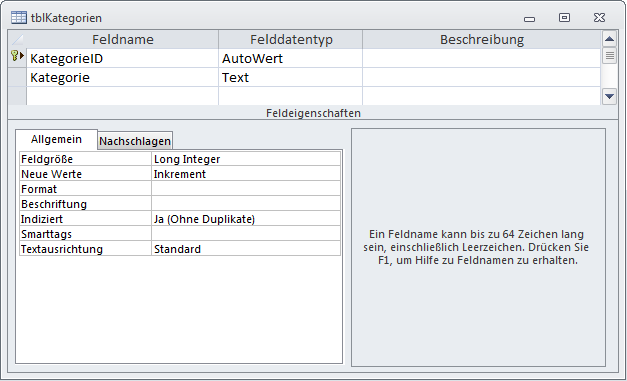Click the empty Smarttags property field
The height and width of the screenshot is (381, 627).
(x=246, y=233)
